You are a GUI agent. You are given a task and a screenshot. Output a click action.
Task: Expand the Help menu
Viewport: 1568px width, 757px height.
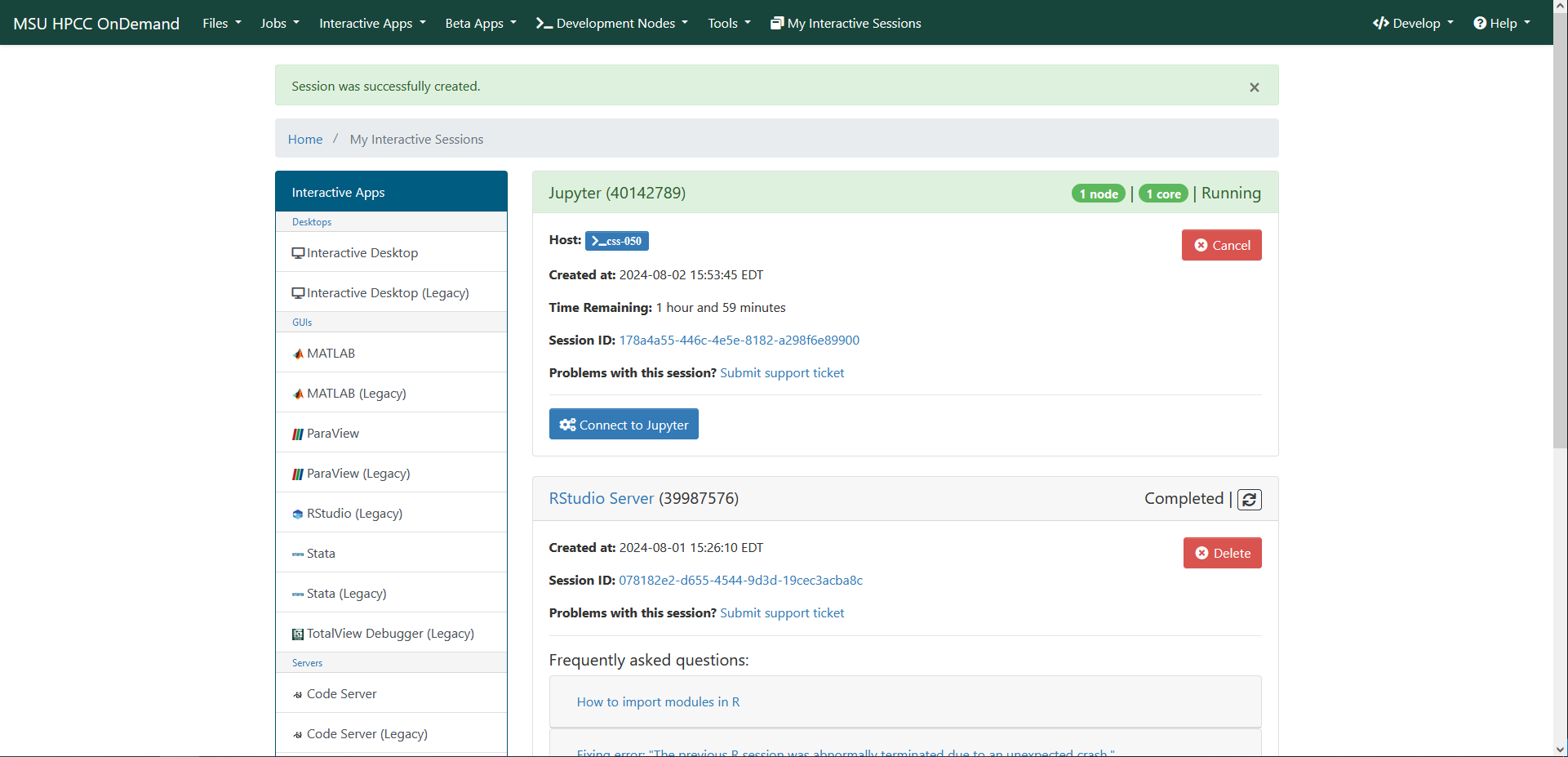1502,23
